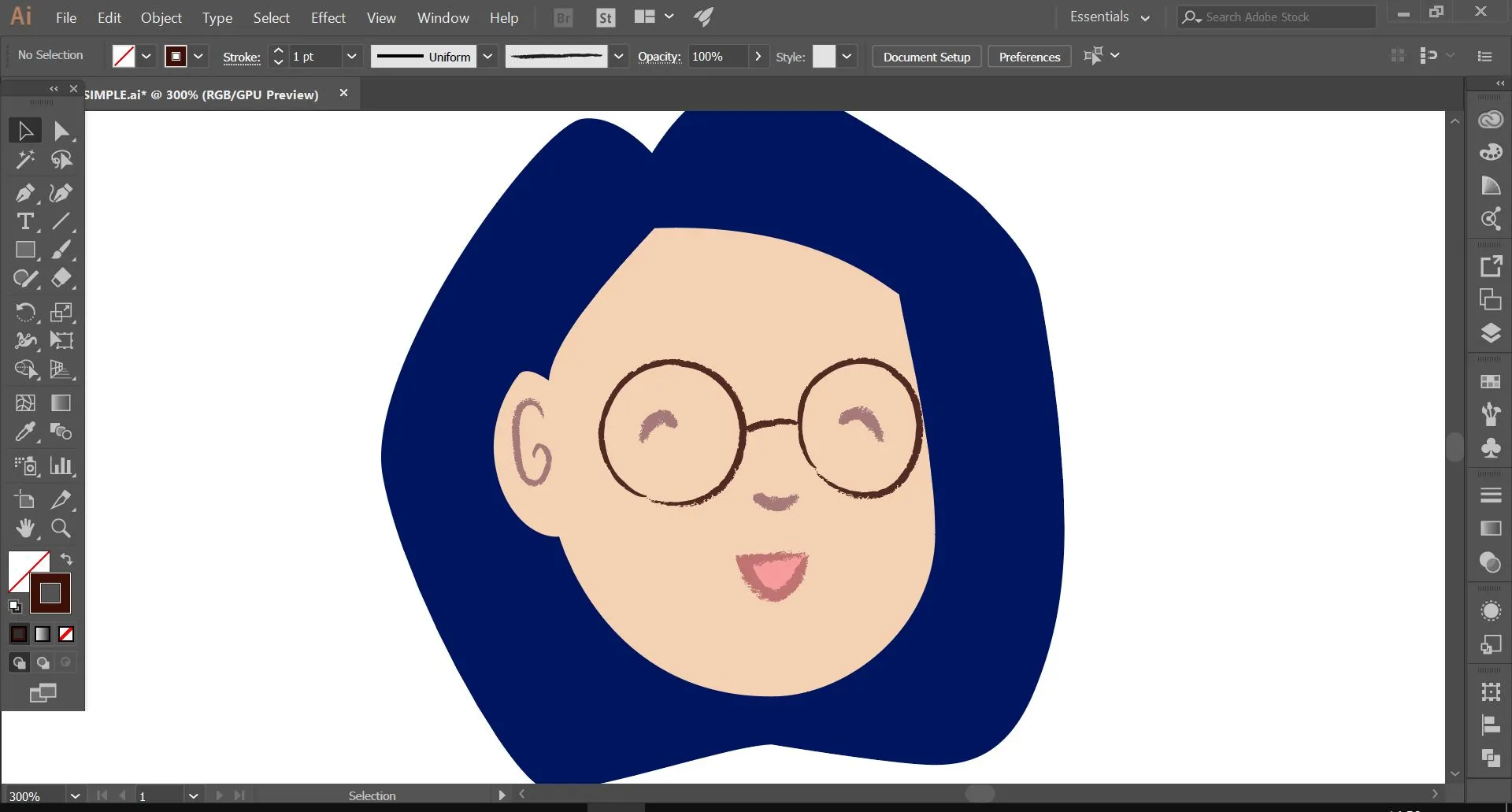Select the Lasso tool
The width and height of the screenshot is (1512, 812).
coord(61,160)
